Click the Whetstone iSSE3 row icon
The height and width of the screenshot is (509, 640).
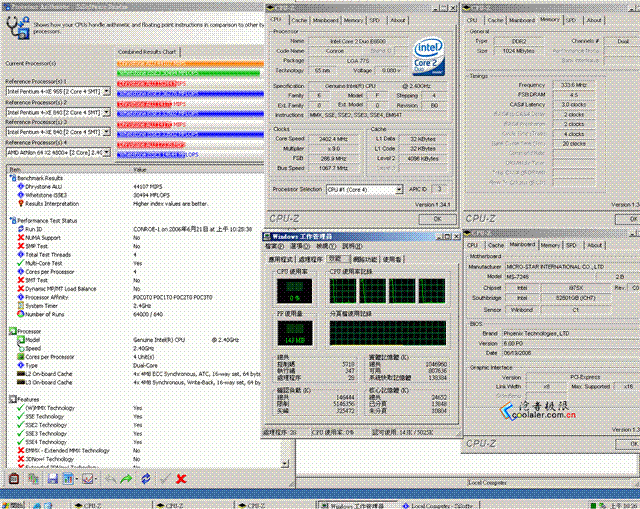pos(20,195)
